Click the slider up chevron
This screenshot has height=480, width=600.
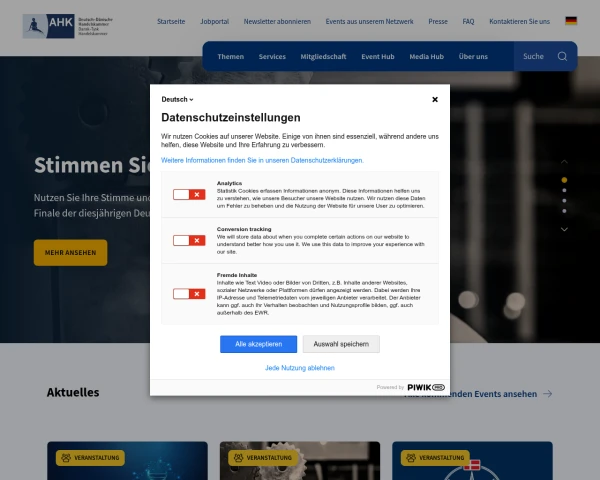[564, 162]
